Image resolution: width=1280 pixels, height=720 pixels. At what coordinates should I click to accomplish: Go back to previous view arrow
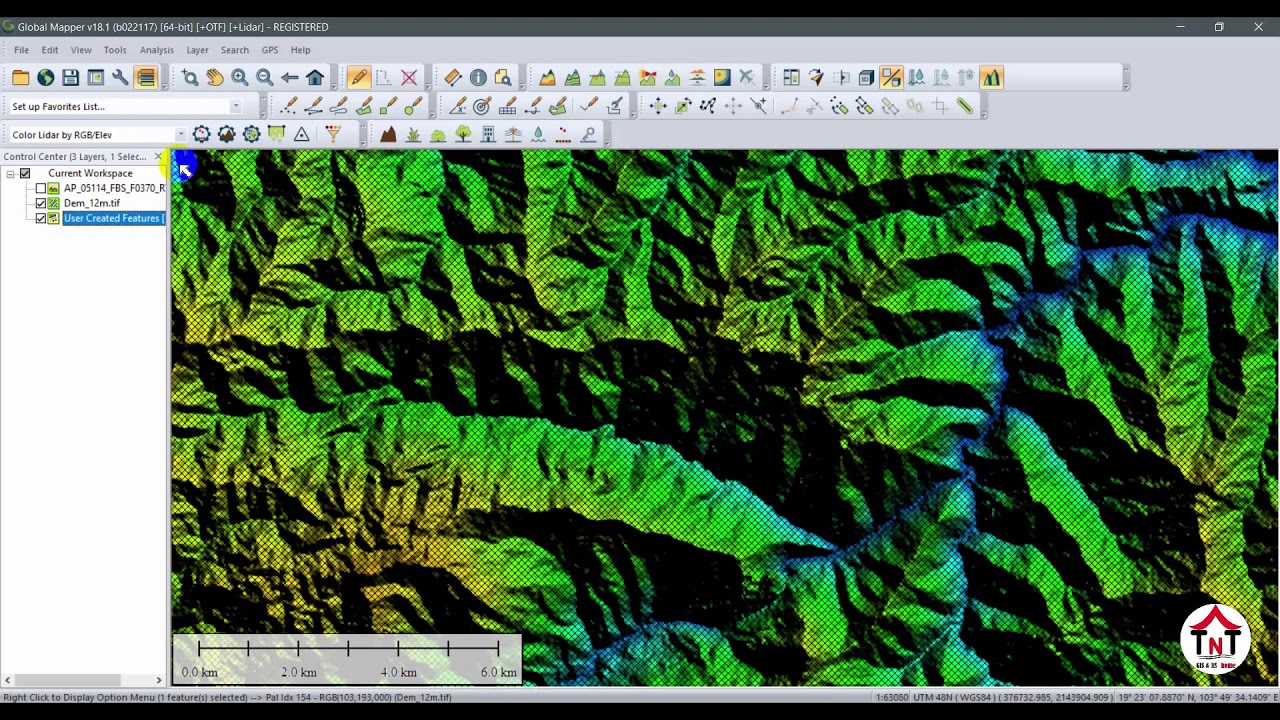pos(290,78)
